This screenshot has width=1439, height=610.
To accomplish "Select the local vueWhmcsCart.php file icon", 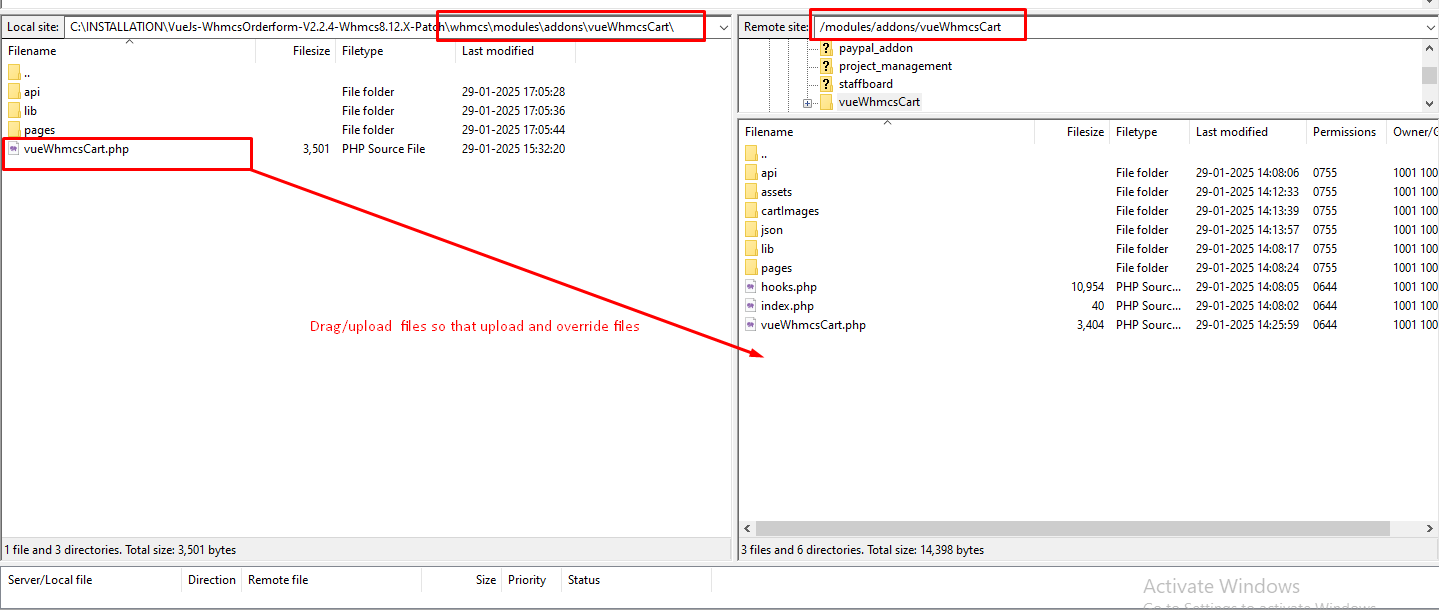I will click(14, 149).
